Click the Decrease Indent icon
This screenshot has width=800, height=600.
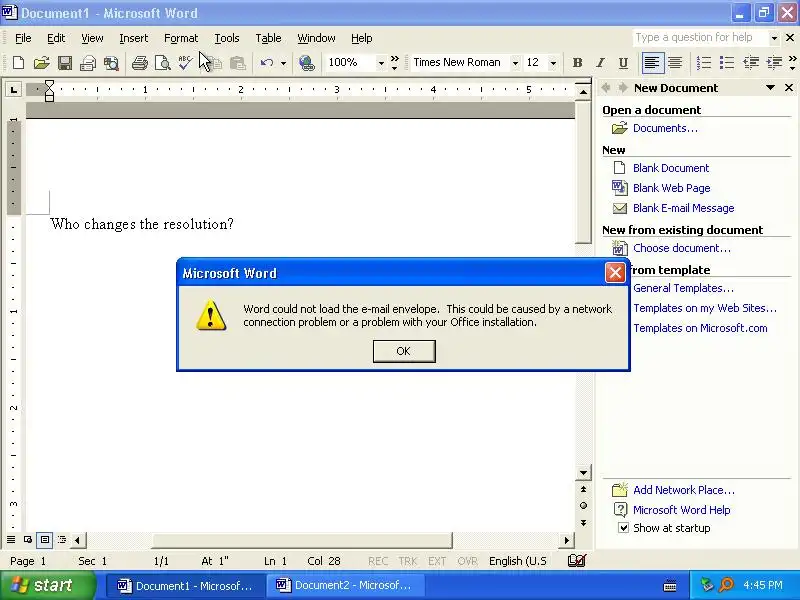click(751, 63)
